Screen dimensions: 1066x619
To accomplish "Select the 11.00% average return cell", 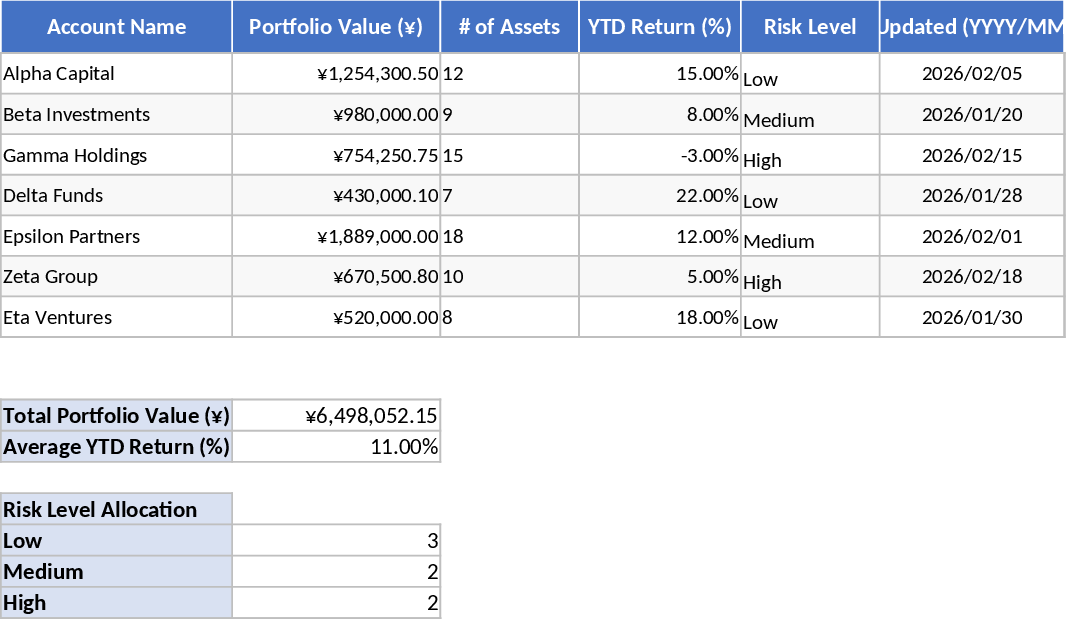I will point(336,447).
